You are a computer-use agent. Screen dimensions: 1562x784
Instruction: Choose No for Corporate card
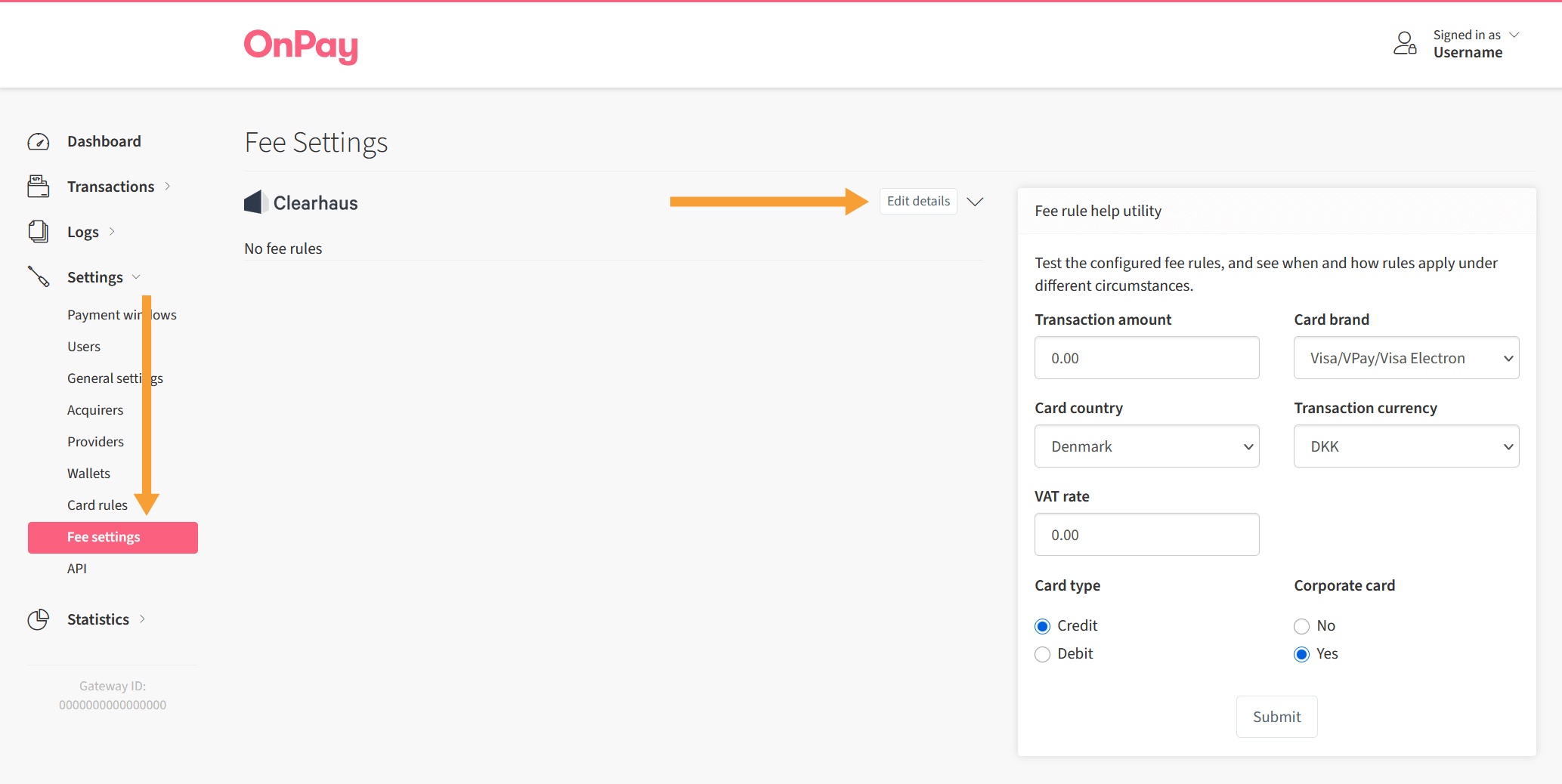pos(1301,626)
